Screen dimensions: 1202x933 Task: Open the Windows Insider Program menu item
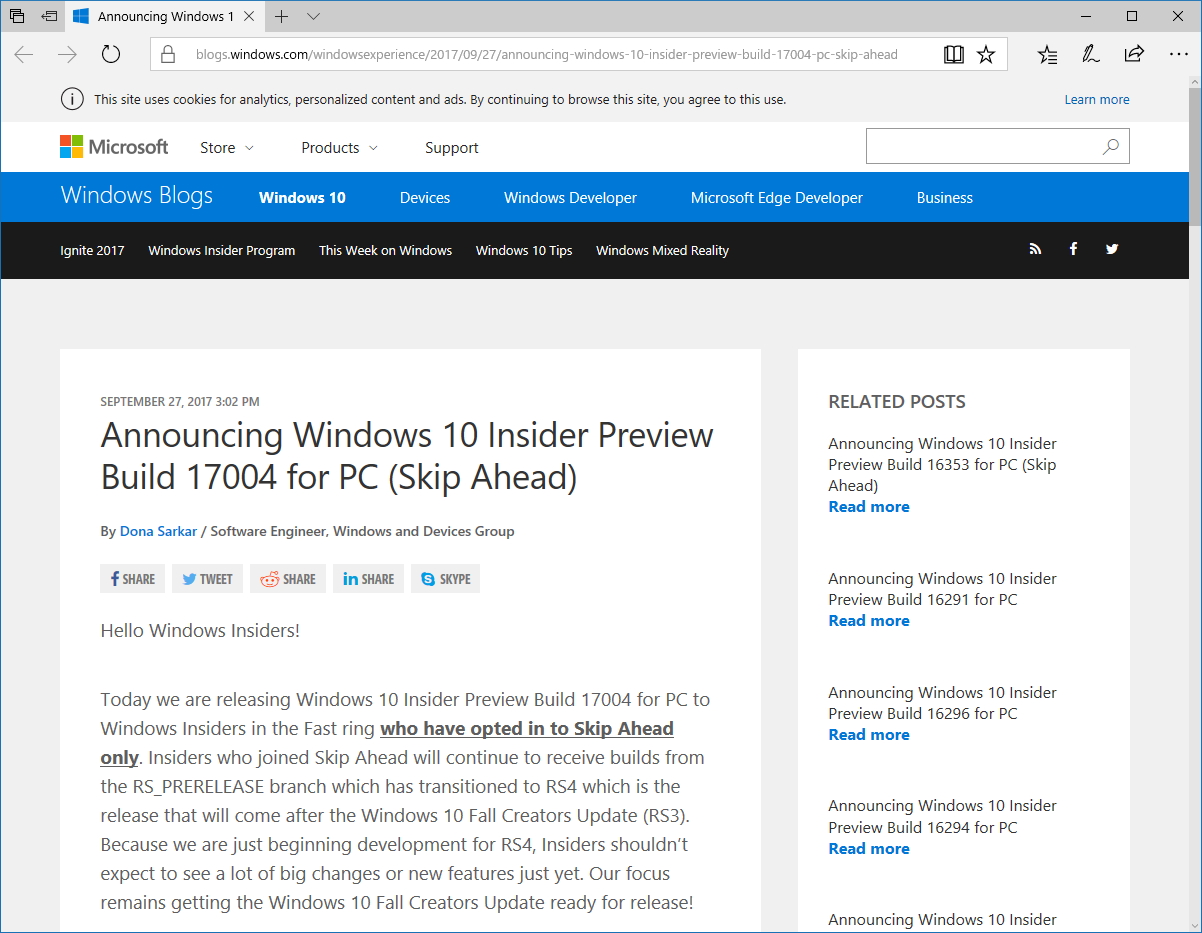[221, 250]
